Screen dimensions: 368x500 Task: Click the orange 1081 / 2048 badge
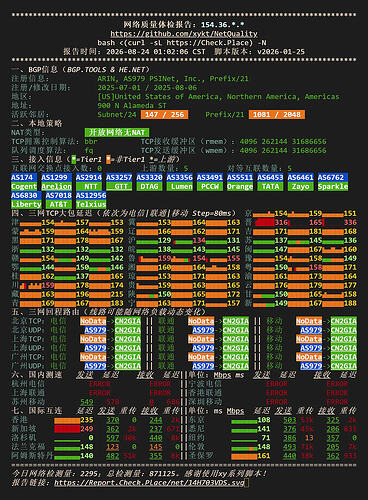pyautogui.click(x=277, y=115)
